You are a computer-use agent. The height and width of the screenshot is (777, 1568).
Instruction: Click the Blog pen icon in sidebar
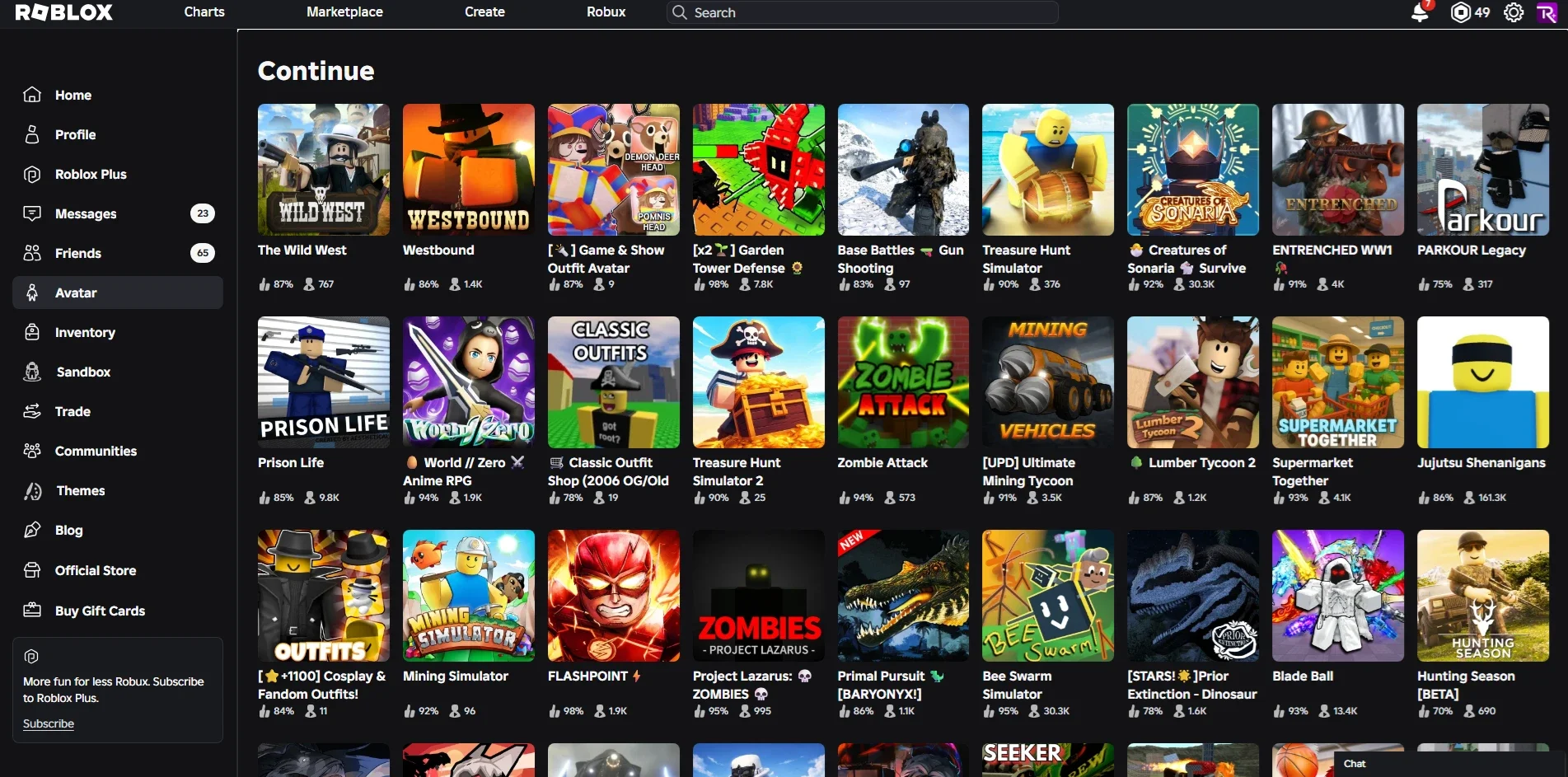pyautogui.click(x=32, y=530)
